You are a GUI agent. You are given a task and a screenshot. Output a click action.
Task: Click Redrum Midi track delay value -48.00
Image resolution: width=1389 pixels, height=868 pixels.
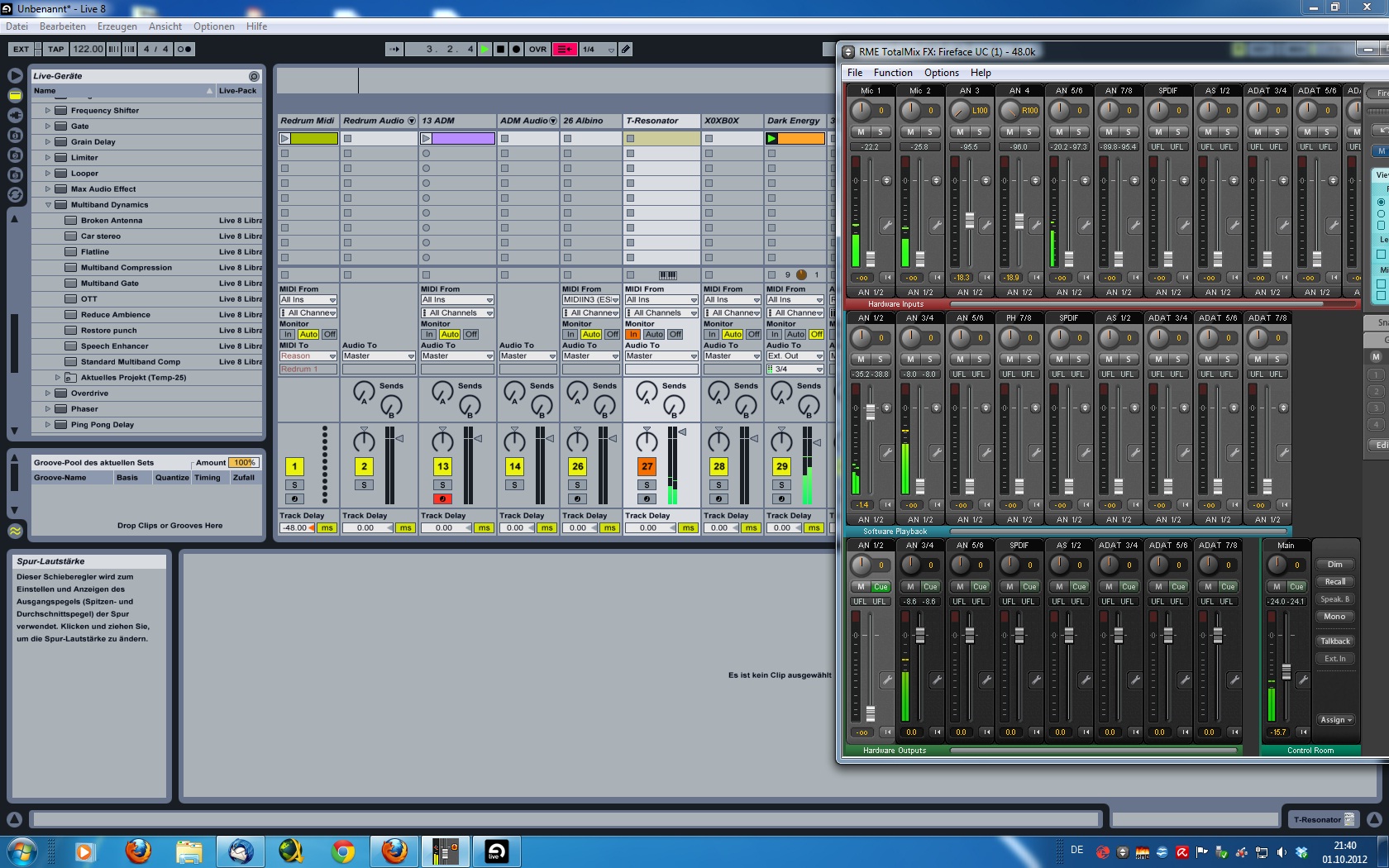click(296, 527)
